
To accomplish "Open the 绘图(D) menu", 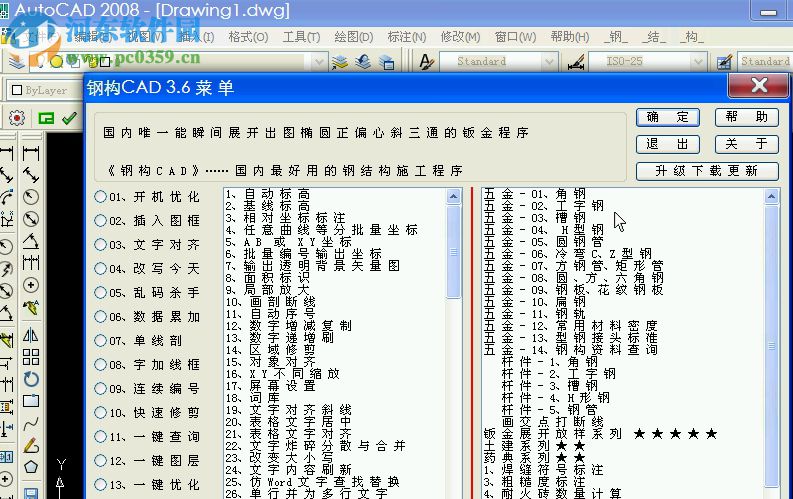I will (354, 37).
